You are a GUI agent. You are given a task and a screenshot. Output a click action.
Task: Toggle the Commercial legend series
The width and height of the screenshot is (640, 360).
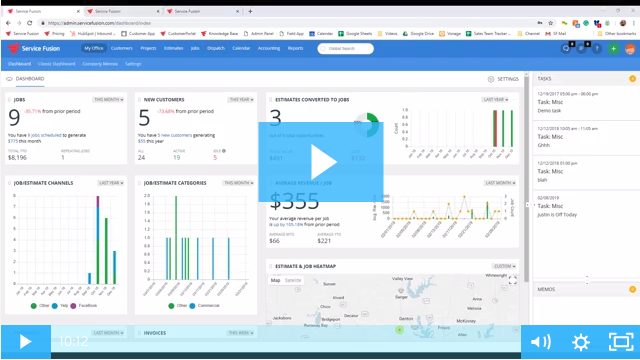(204, 306)
